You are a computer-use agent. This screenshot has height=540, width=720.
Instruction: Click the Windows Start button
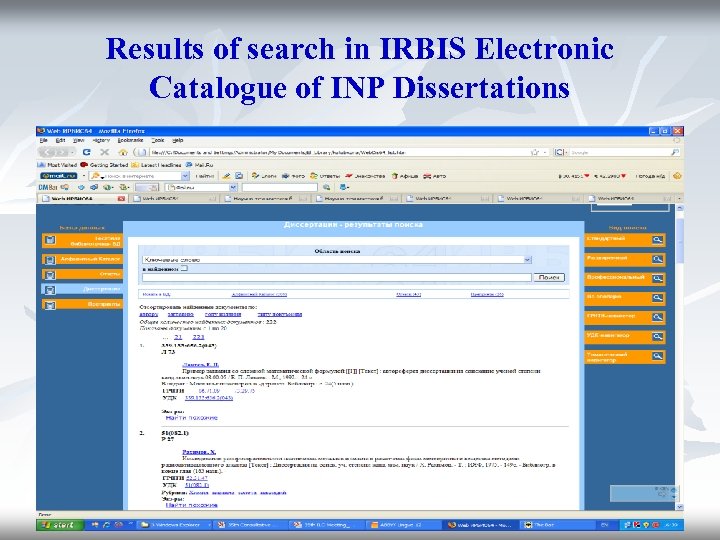pos(60,525)
